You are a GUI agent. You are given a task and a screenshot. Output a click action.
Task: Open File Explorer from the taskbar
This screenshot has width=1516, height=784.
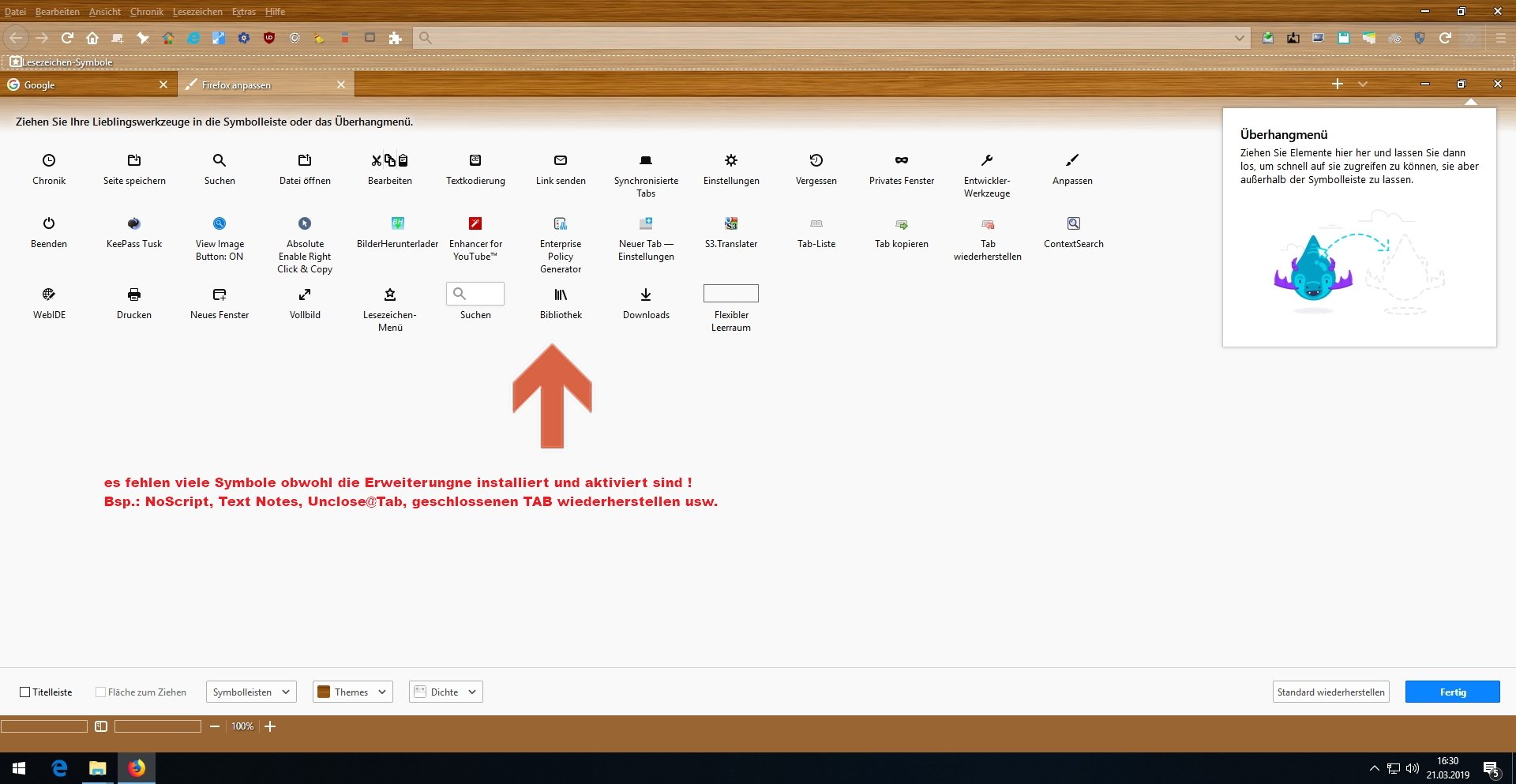97,768
